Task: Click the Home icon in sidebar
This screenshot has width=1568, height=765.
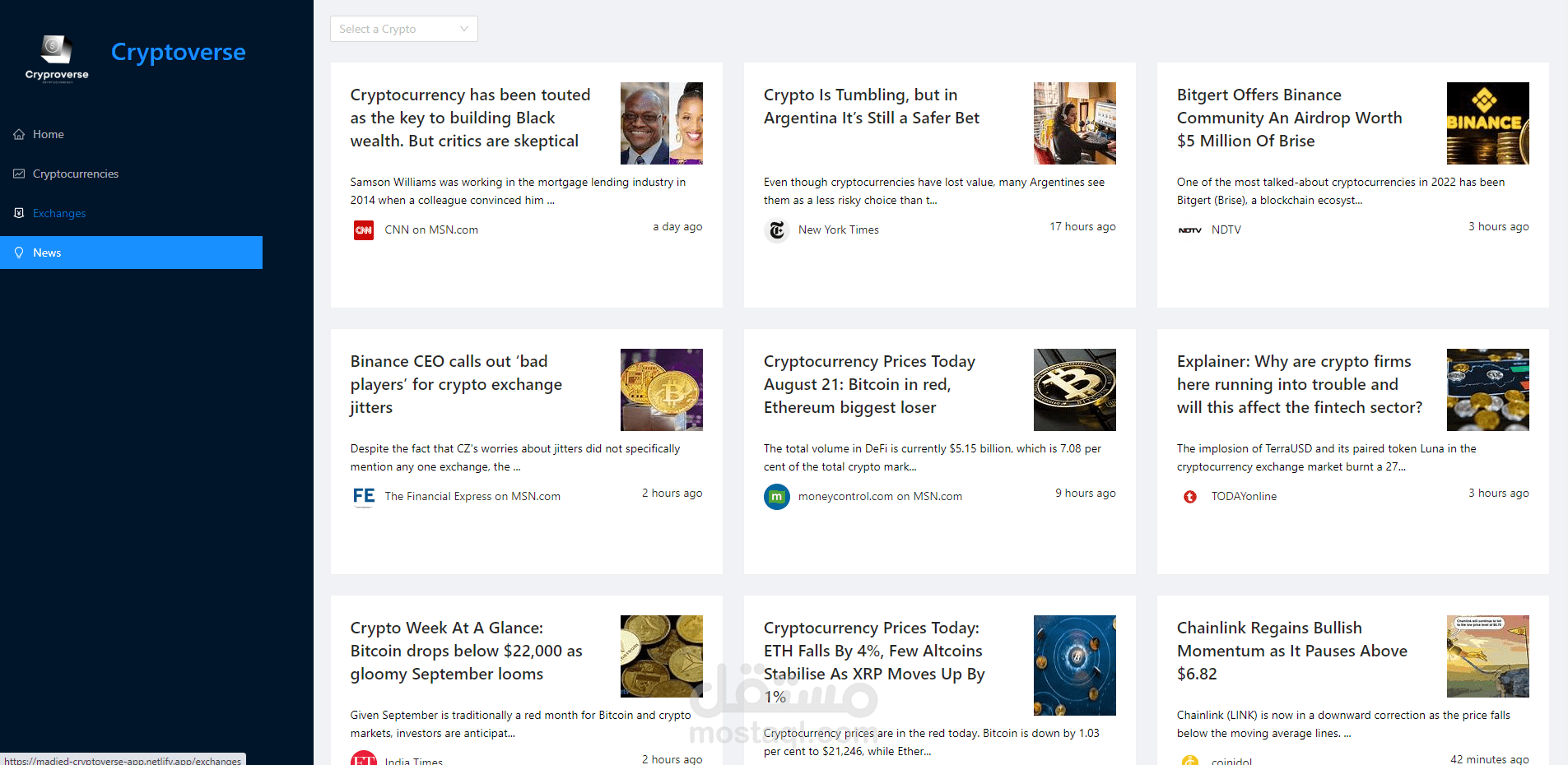Action: 19,134
